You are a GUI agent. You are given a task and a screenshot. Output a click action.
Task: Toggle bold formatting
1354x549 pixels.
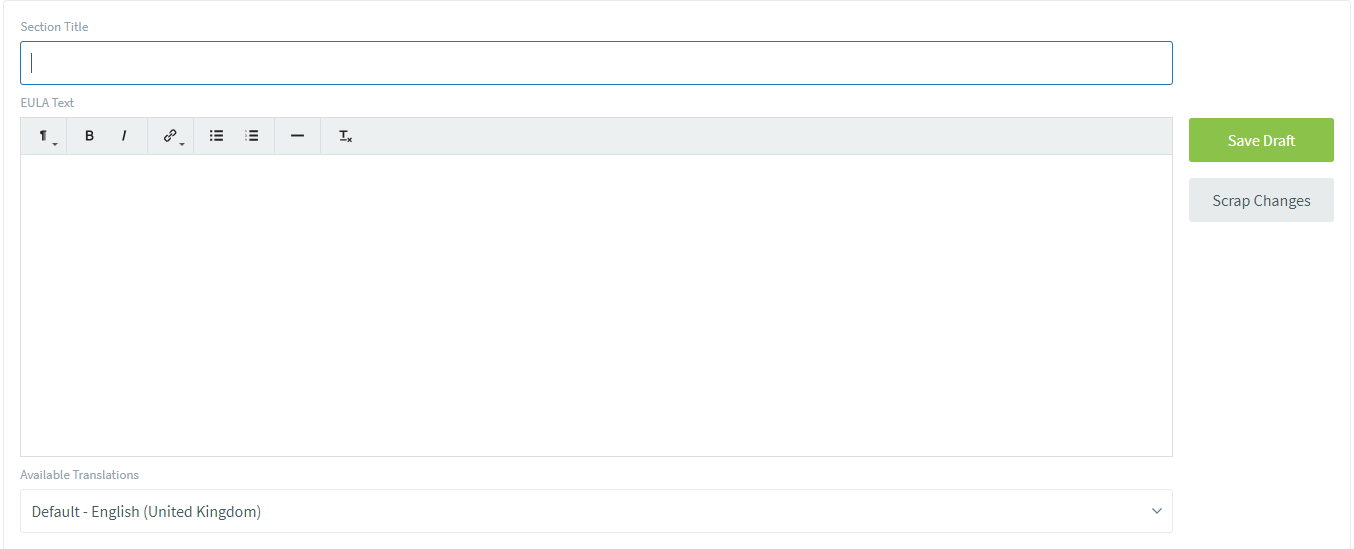[x=89, y=136]
